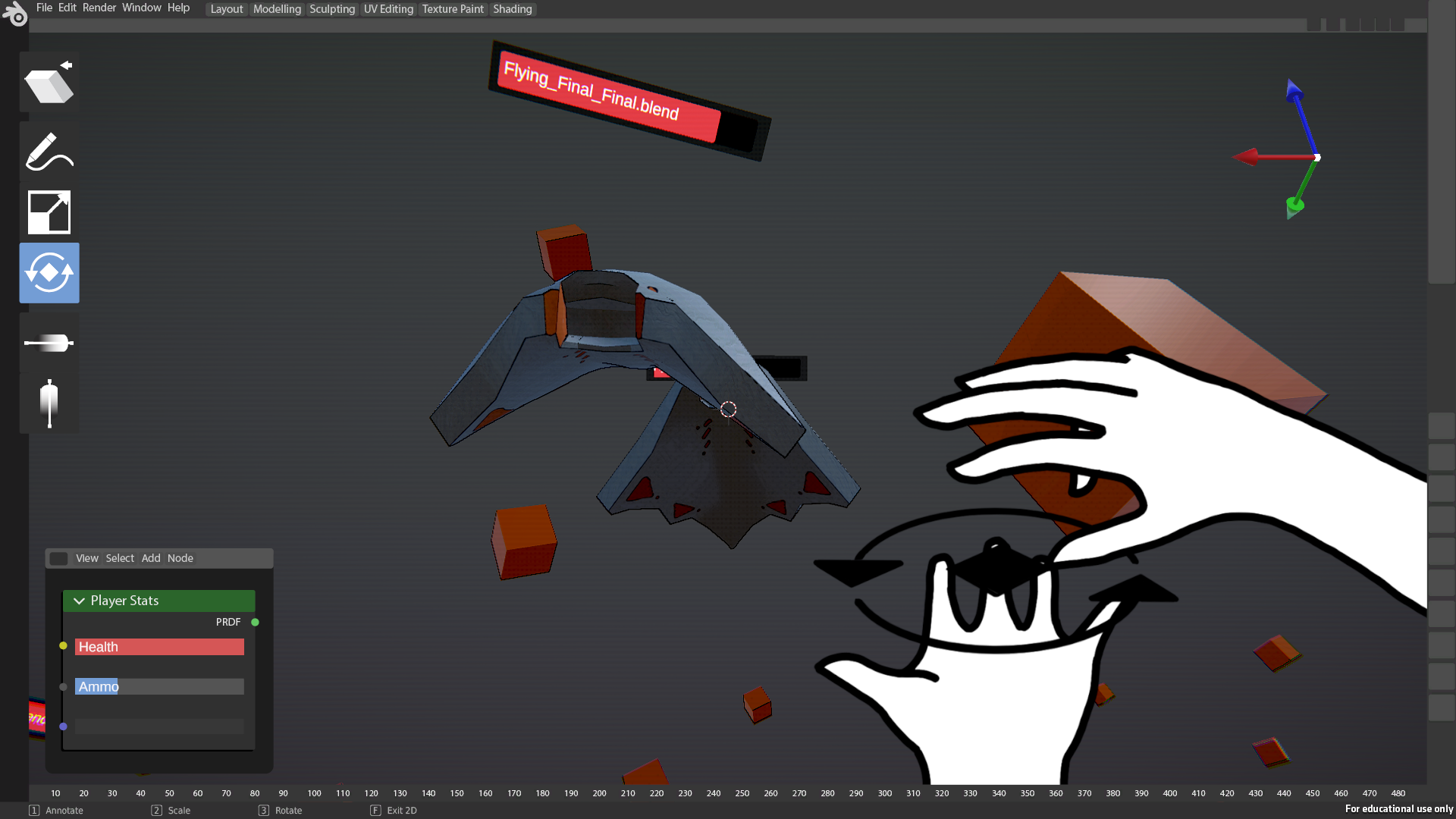
Task: Click timeline frame marker 250
Action: tap(742, 793)
